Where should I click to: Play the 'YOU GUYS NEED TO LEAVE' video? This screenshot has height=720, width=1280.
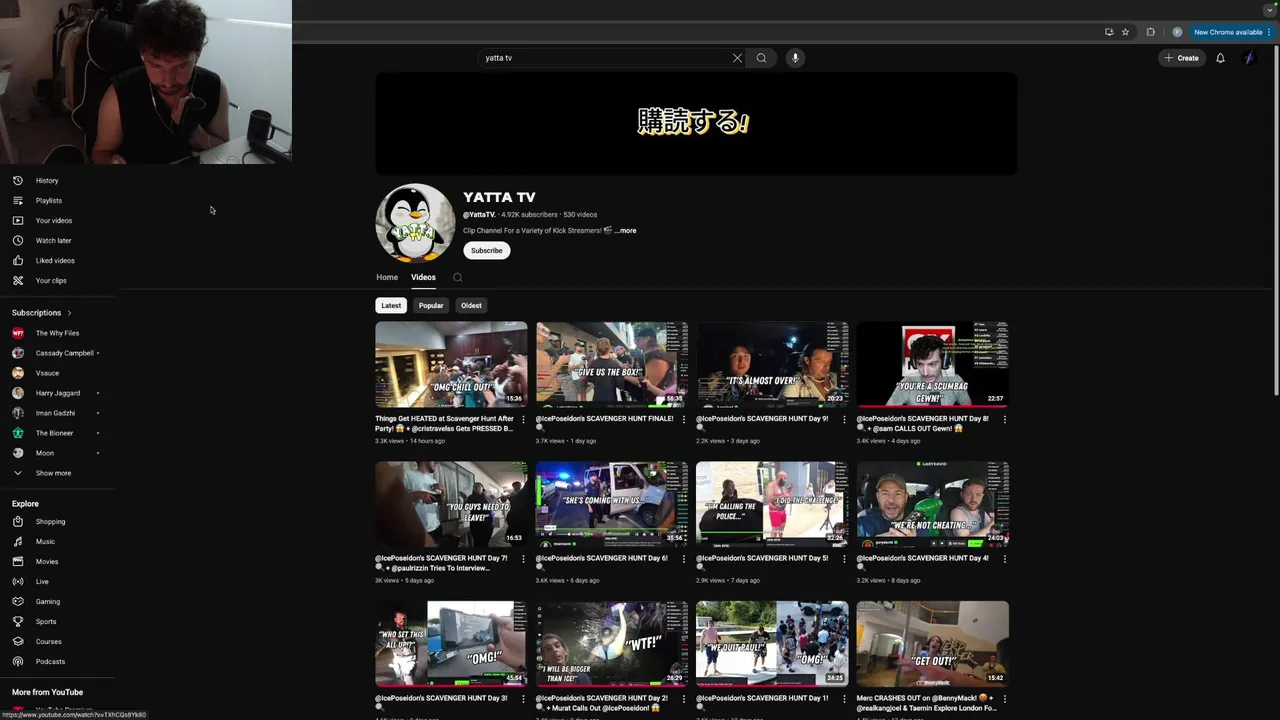tap(451, 504)
